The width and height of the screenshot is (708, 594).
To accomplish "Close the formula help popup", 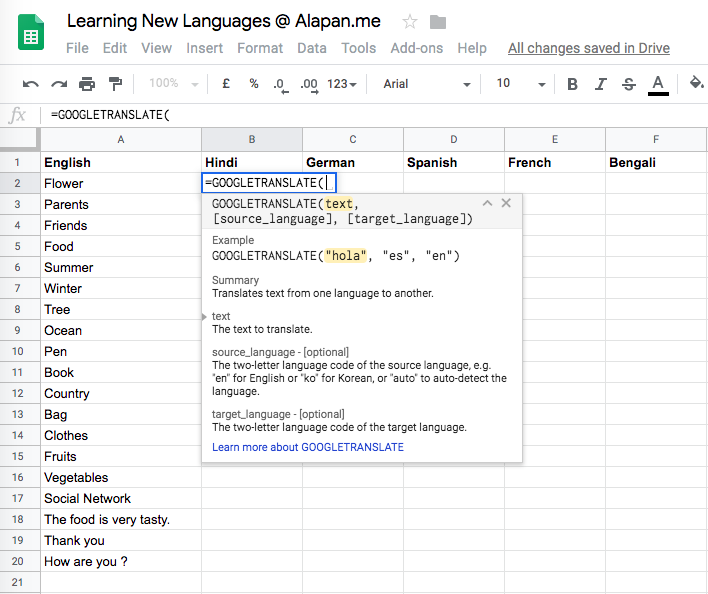I will coord(506,203).
